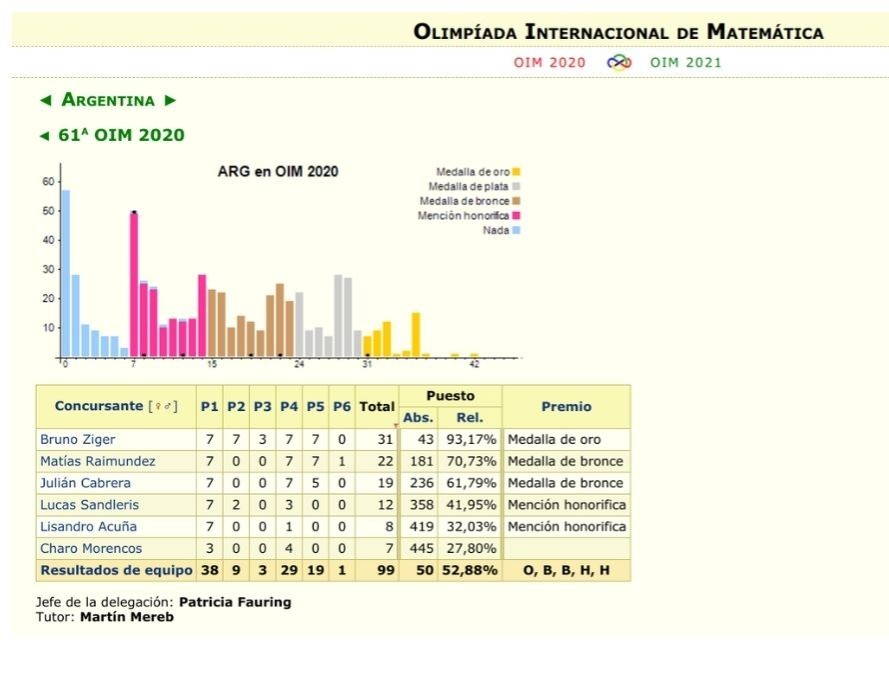889x683 pixels.
Task: Open Lisandro Acuña's contestant page
Action: click(x=88, y=527)
